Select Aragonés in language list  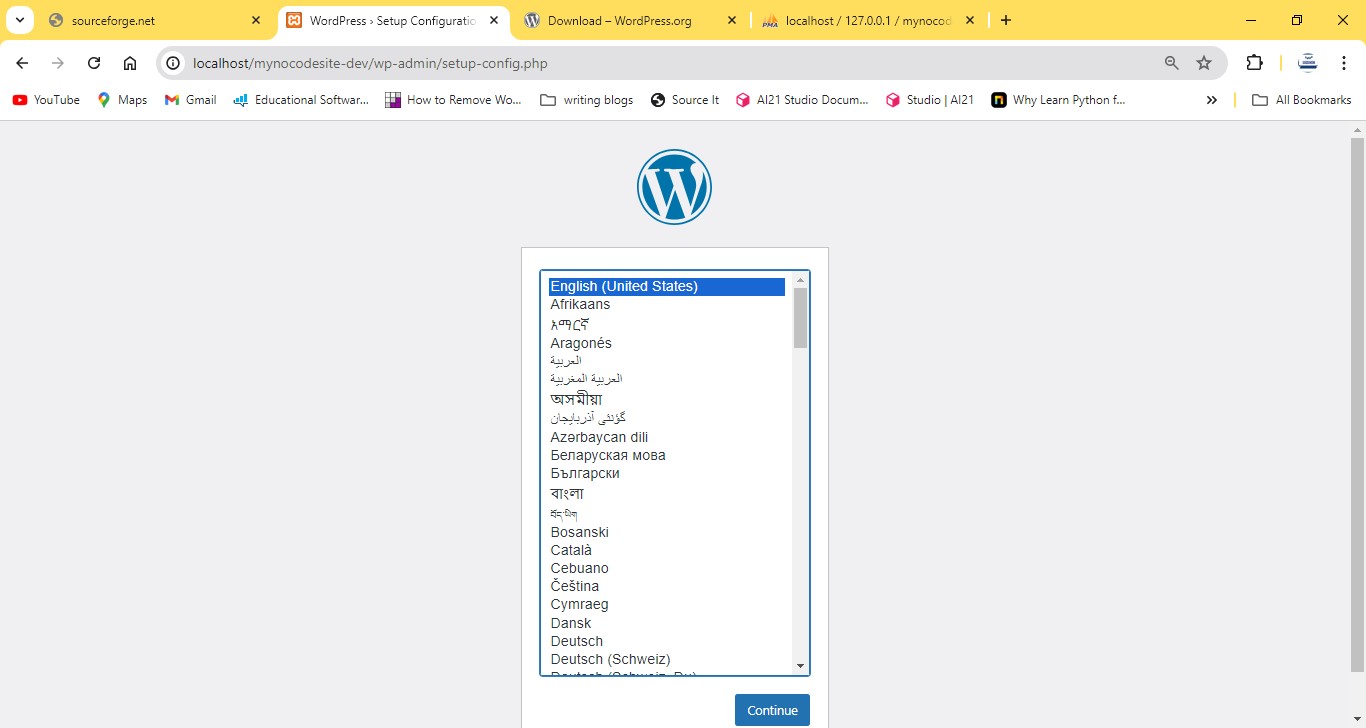click(667, 343)
